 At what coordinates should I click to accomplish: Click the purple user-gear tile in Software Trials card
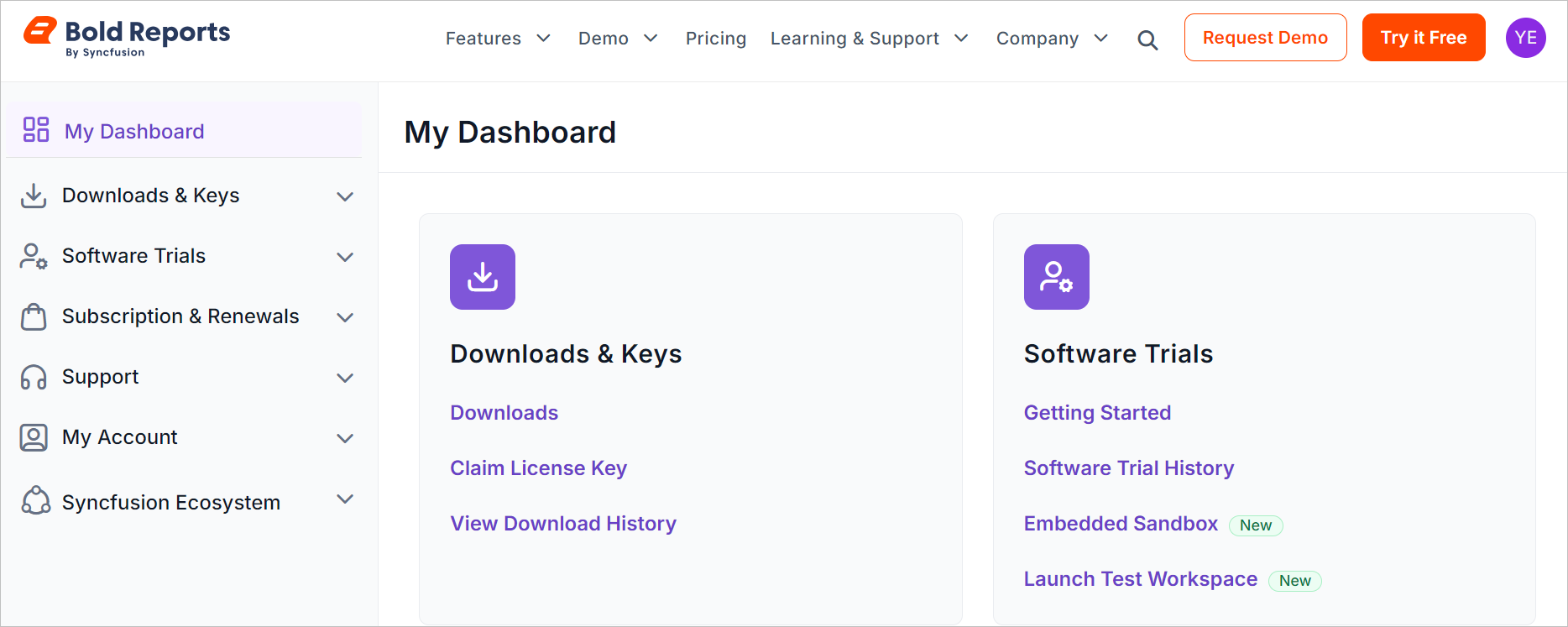click(1057, 277)
